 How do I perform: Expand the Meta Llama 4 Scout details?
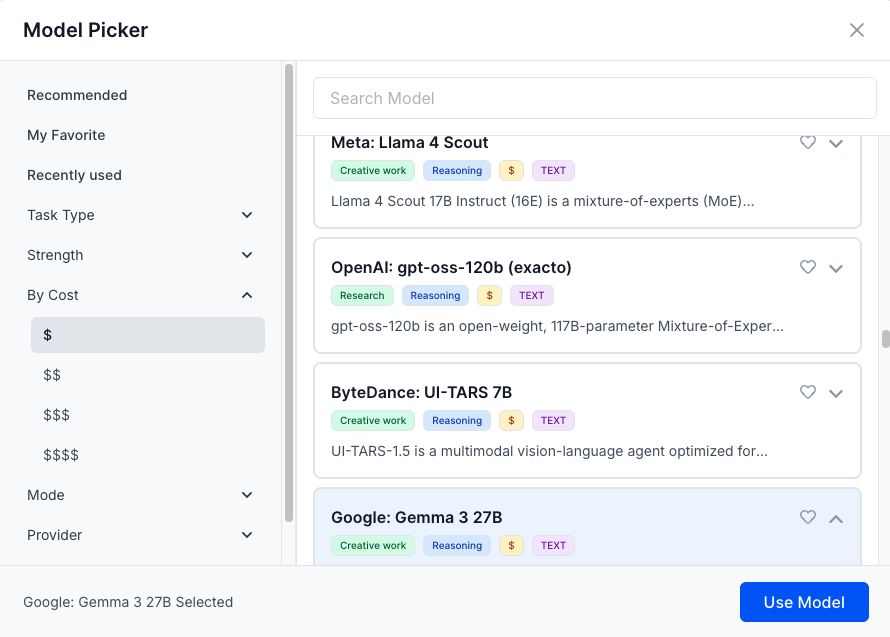click(837, 143)
